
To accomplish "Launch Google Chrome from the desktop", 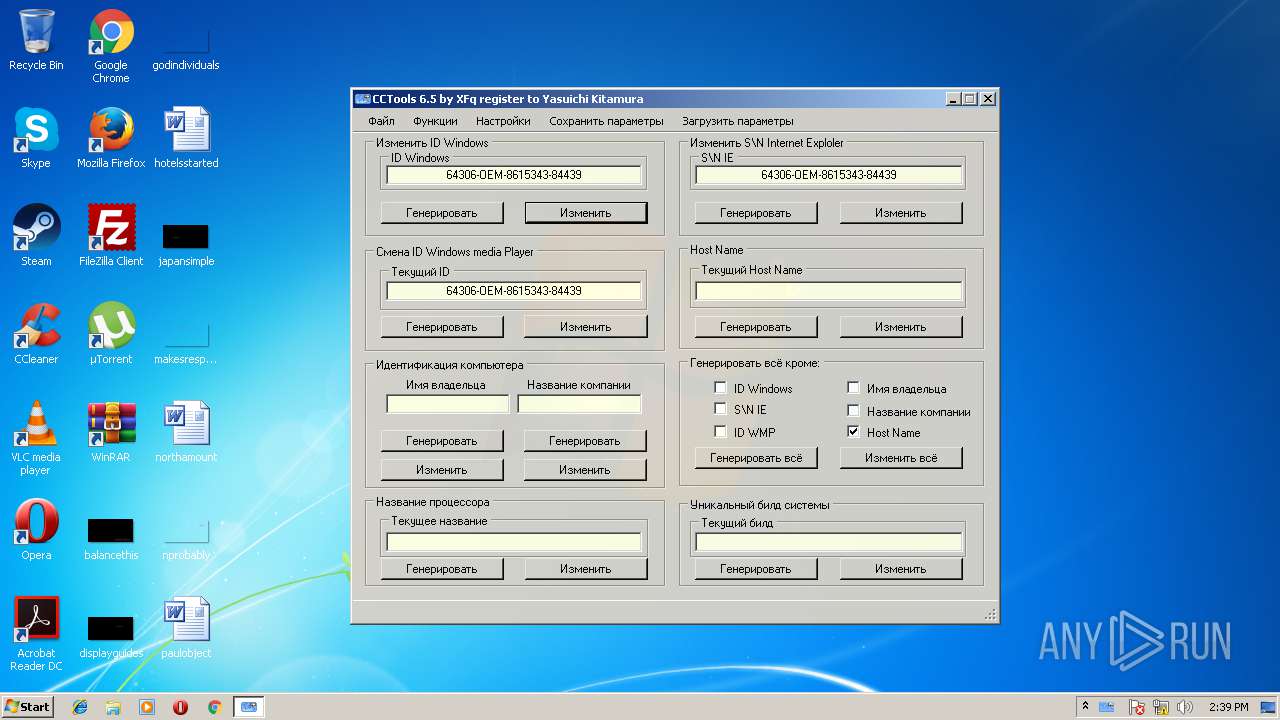I will click(111, 46).
